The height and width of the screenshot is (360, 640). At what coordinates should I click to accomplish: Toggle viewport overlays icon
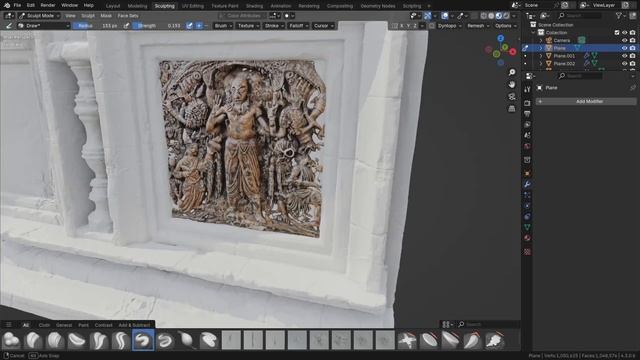[x=445, y=16]
